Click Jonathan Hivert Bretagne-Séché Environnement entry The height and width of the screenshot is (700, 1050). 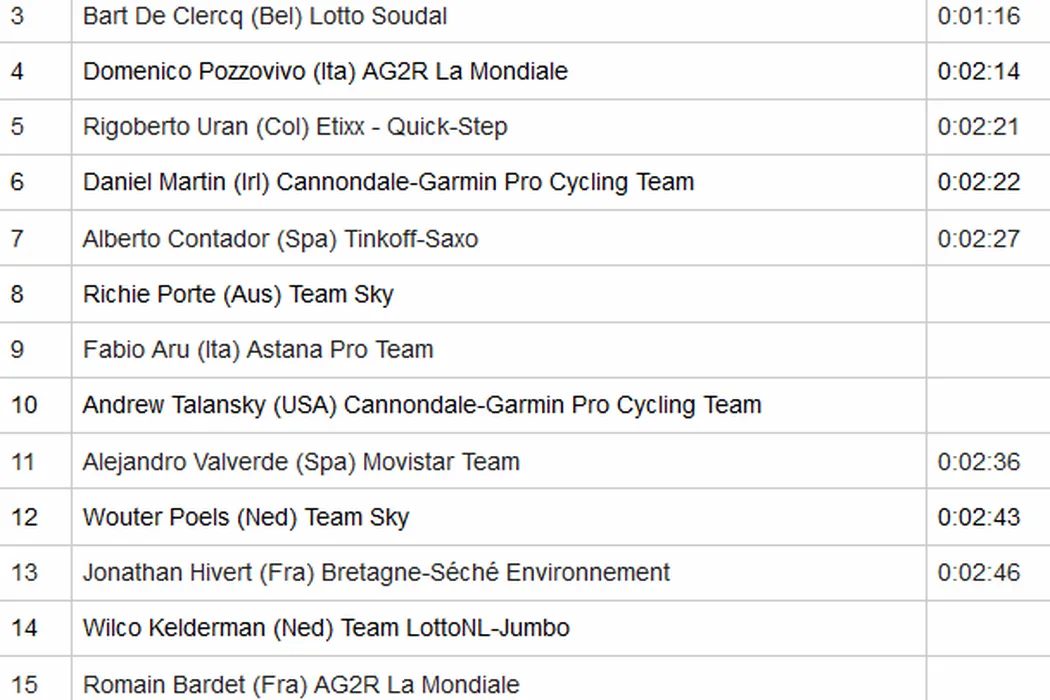(x=376, y=573)
